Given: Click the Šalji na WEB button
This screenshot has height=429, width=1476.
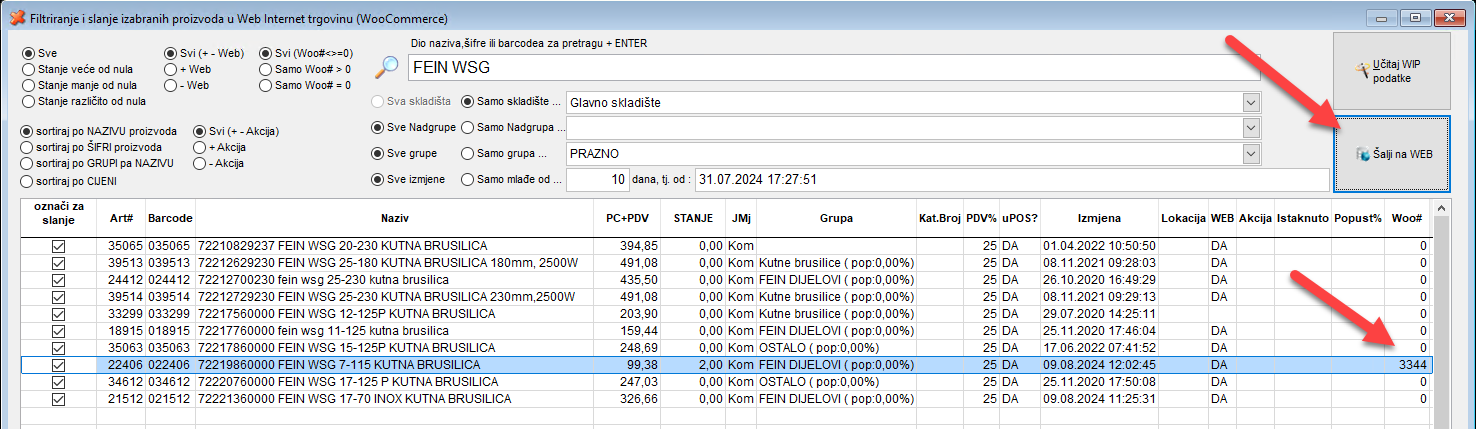Looking at the screenshot, I should pyautogui.click(x=1391, y=153).
